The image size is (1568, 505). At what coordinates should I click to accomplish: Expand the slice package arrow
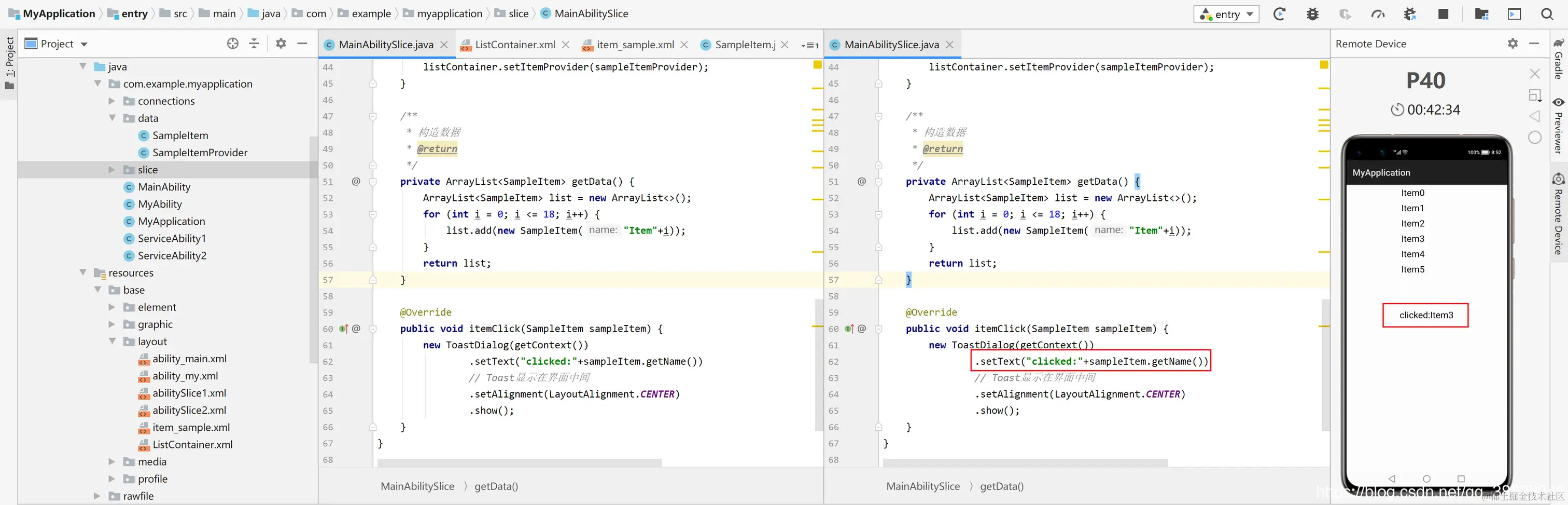click(x=112, y=170)
